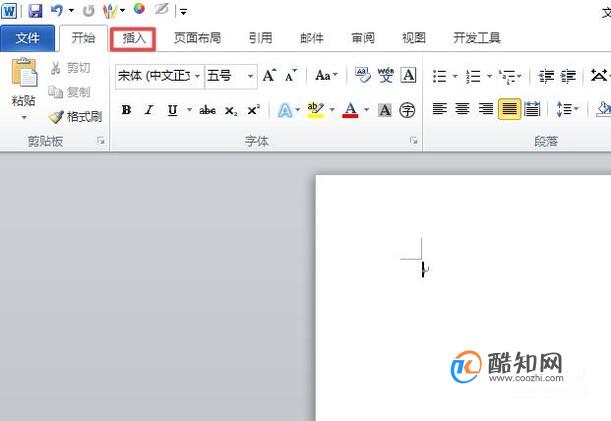611x421 pixels.
Task: Shrink the font size with the smaller A
Action: click(291, 75)
